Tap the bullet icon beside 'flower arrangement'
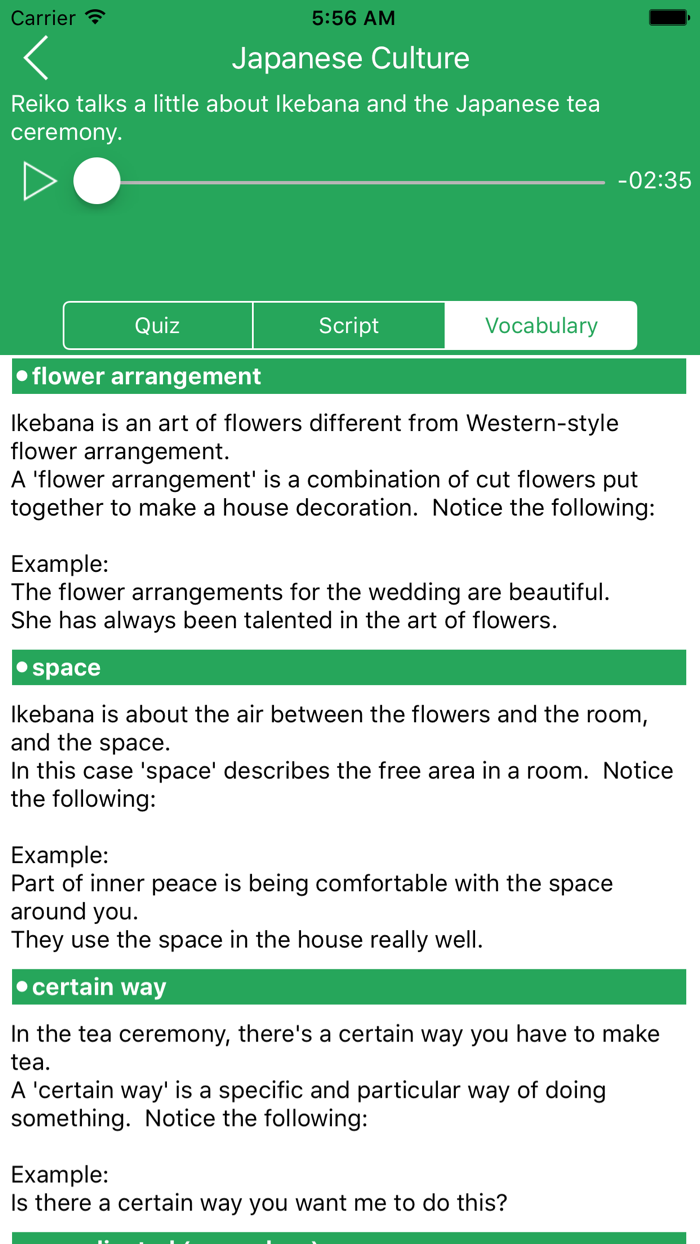Viewport: 700px width, 1244px height. [x=21, y=375]
